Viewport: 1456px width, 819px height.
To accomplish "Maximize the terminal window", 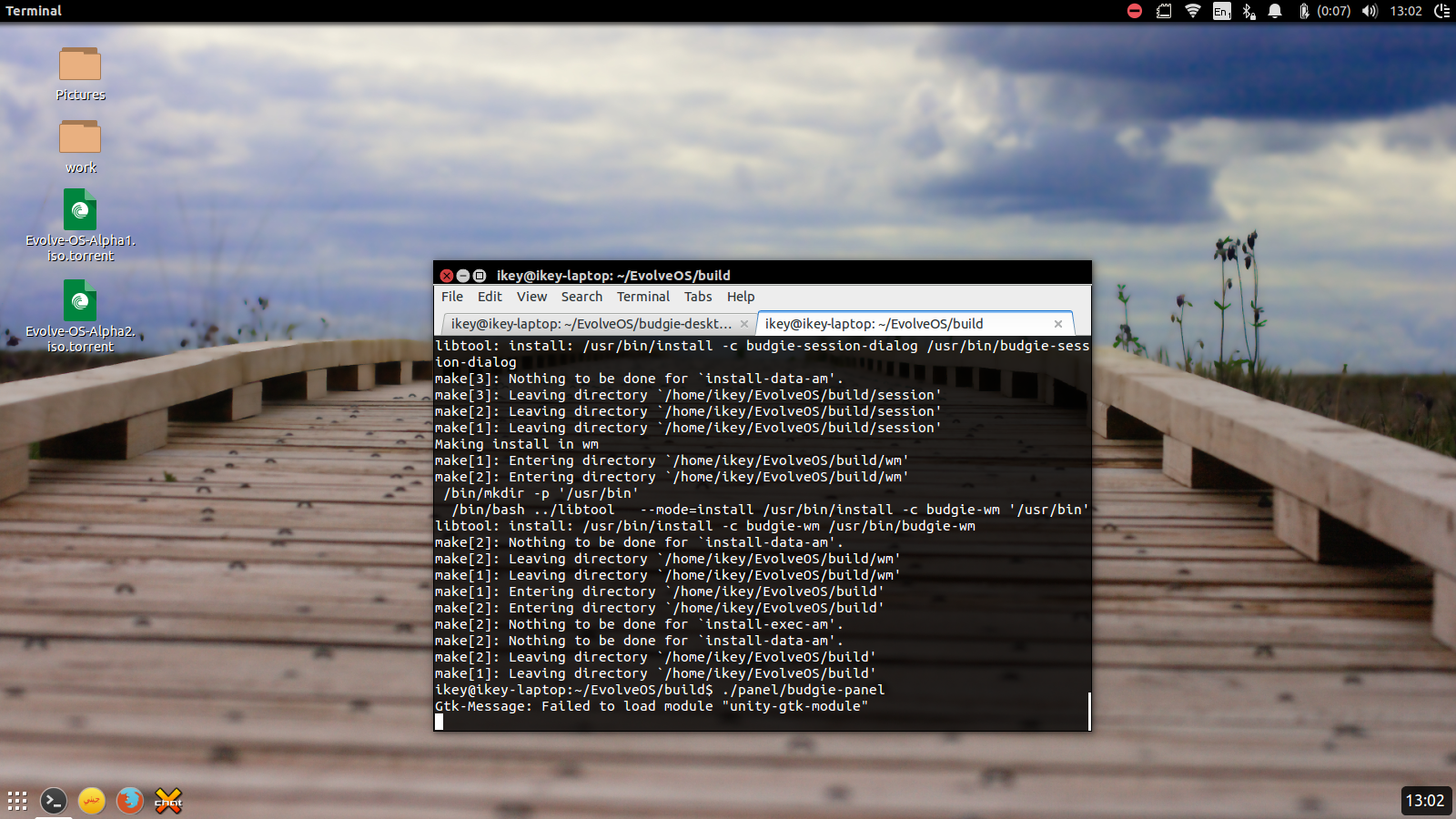I will click(480, 276).
